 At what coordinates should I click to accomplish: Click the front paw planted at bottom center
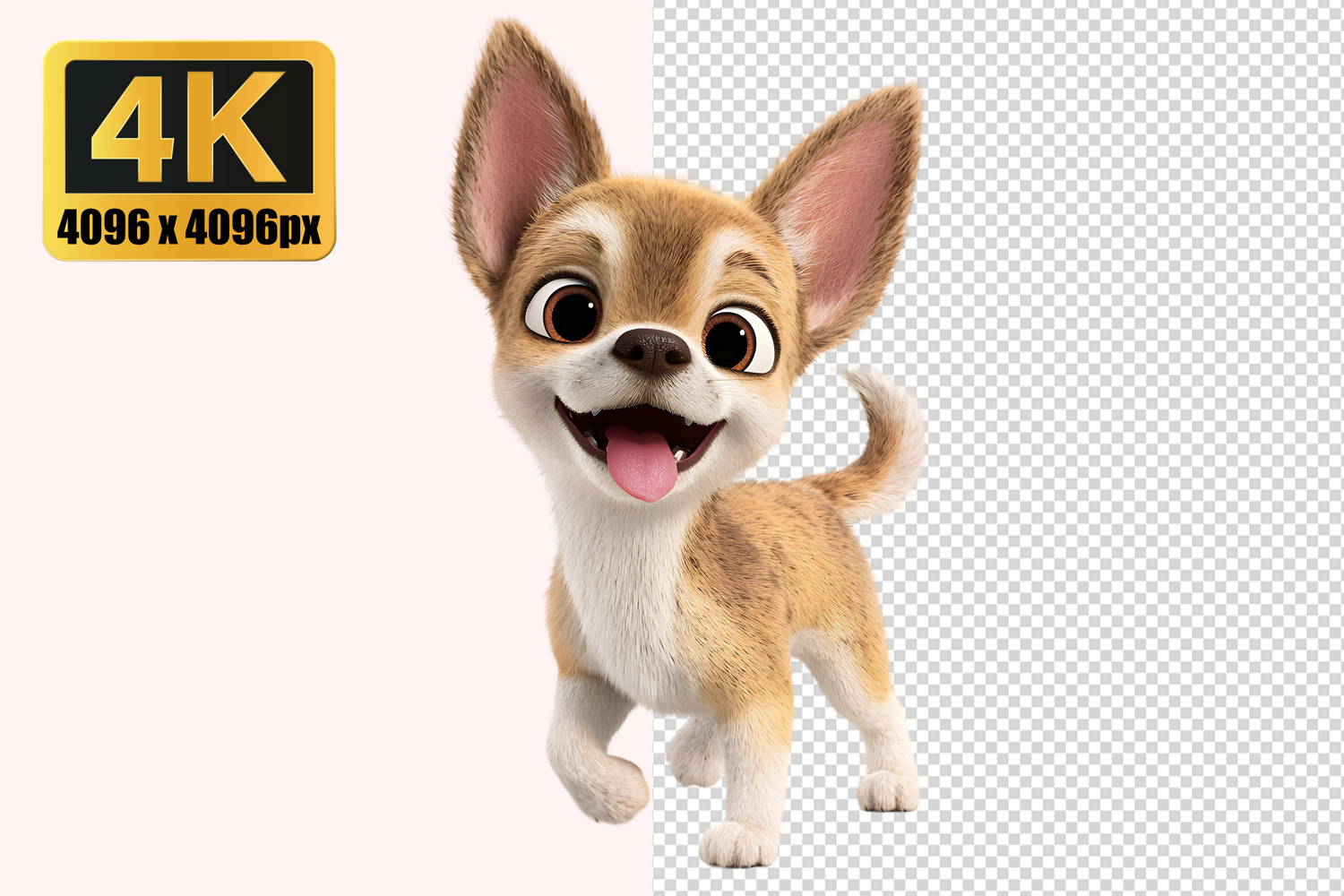coord(737,842)
